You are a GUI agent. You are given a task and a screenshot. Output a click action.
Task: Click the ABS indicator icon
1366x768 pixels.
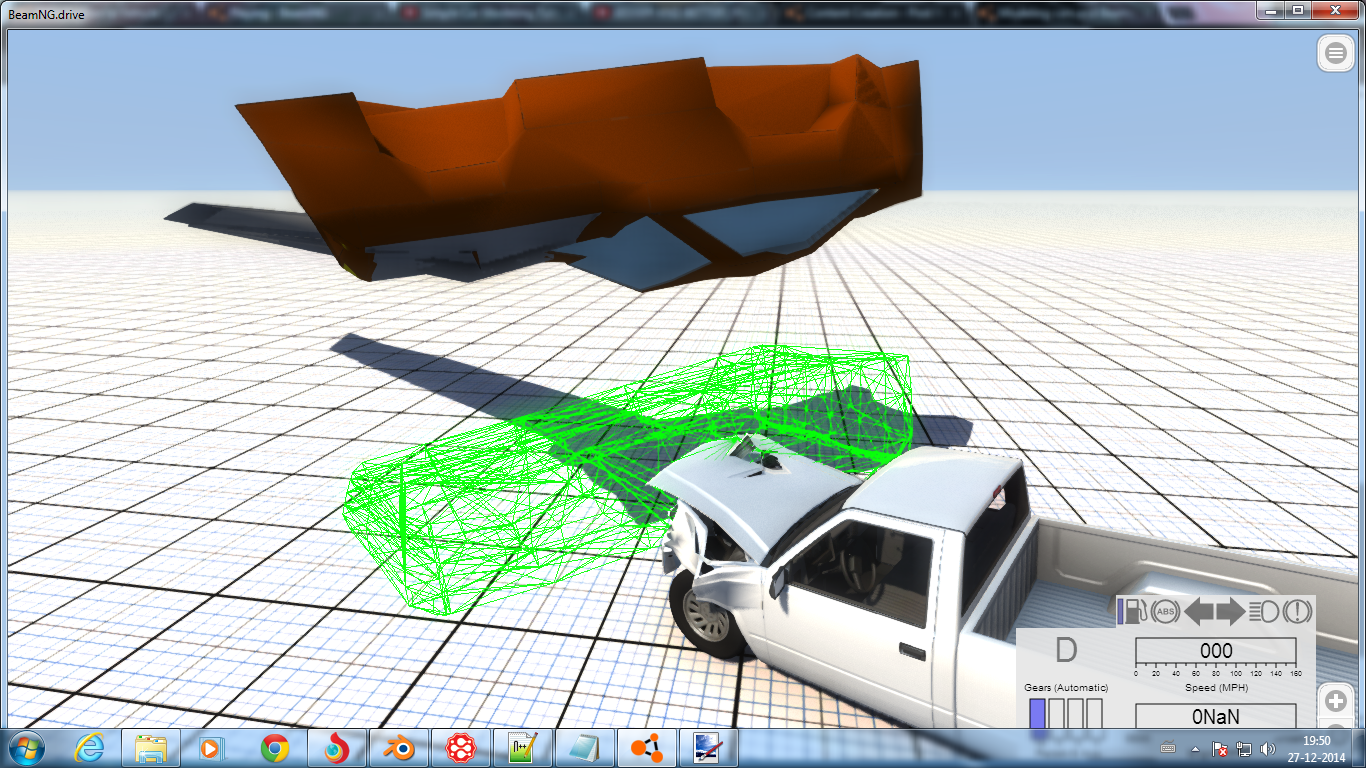[1165, 612]
